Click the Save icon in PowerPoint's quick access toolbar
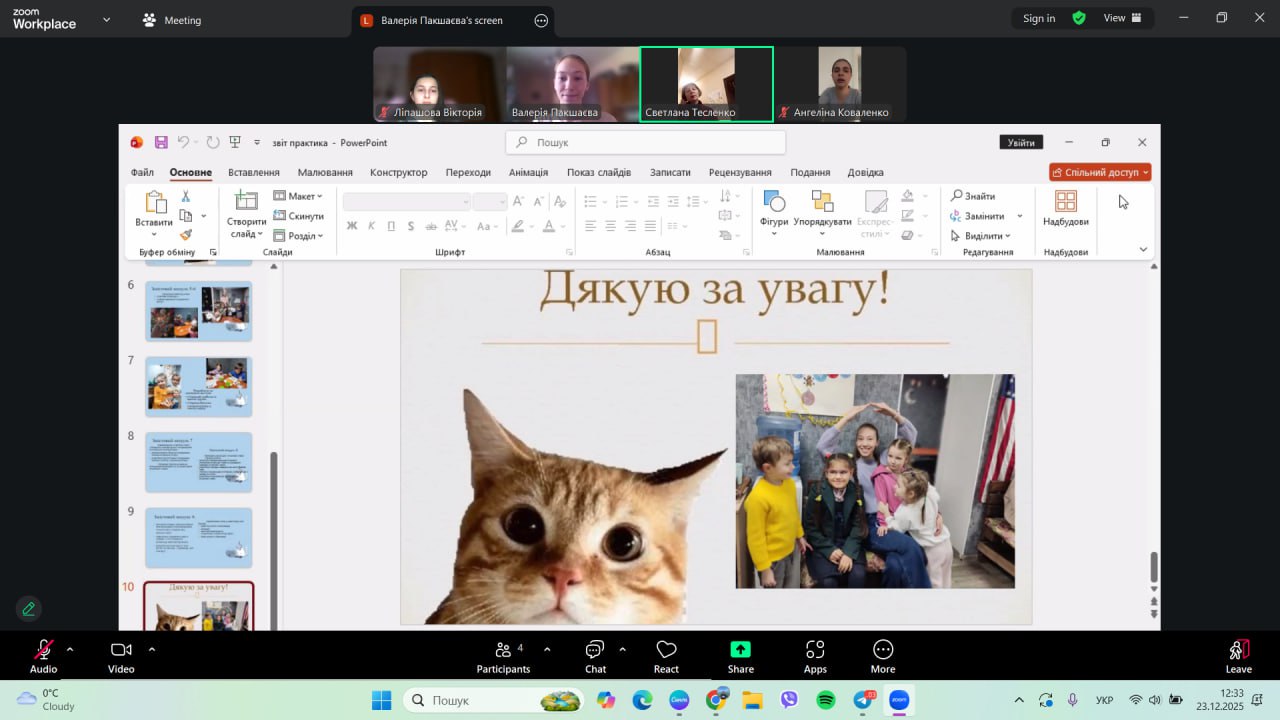 (x=160, y=142)
